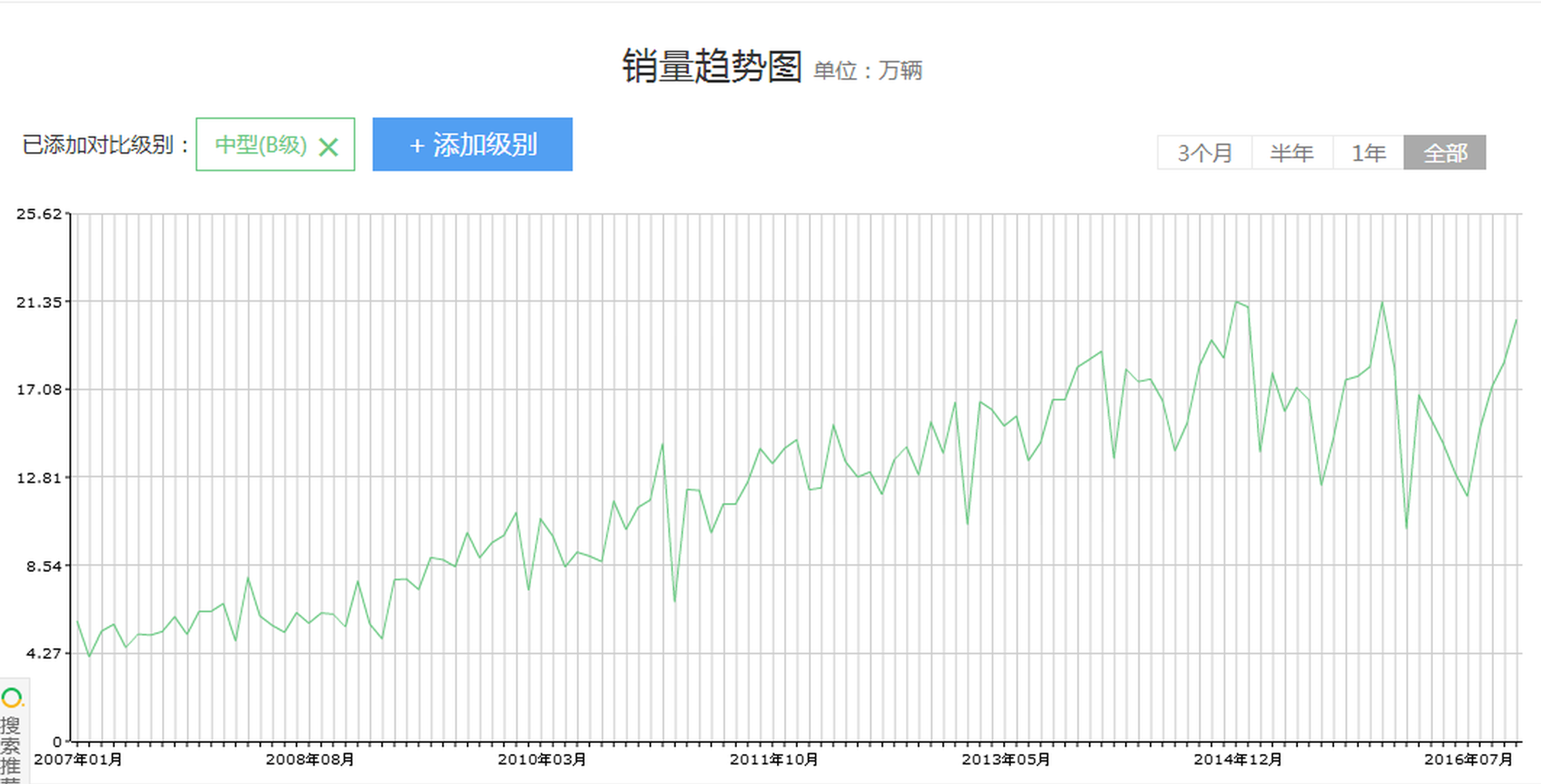The image size is (1541, 784).
Task: Click the green circular search icon
Action: (x=12, y=698)
